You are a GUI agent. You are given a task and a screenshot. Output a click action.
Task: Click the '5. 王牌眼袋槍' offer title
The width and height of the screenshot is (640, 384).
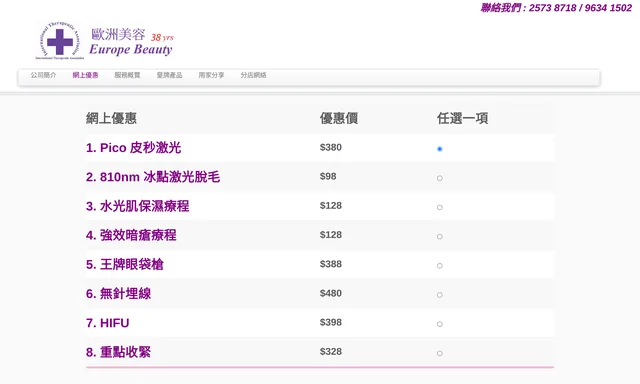tap(125, 264)
